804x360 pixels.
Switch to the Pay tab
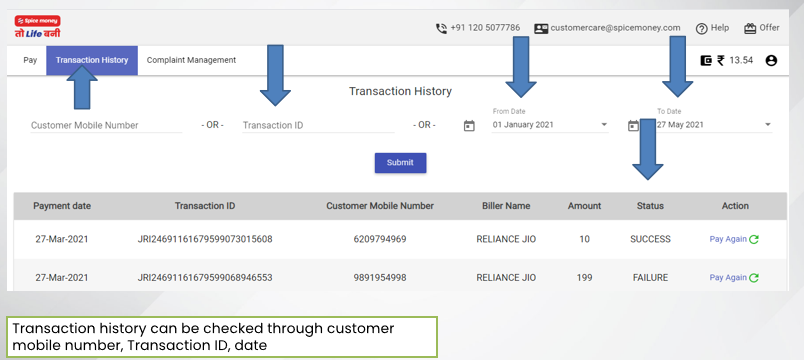30,60
